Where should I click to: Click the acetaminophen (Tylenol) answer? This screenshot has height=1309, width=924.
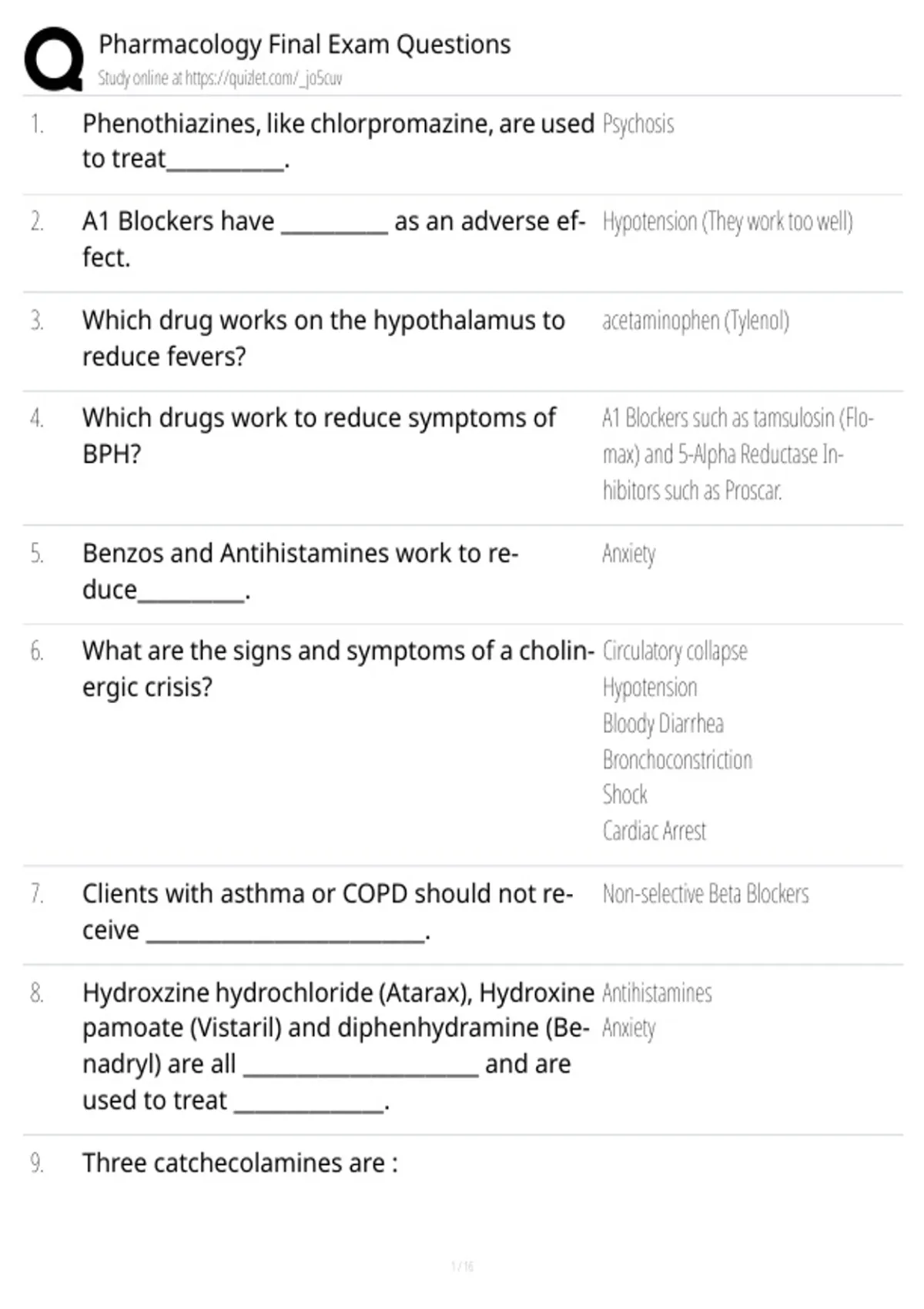(x=695, y=320)
